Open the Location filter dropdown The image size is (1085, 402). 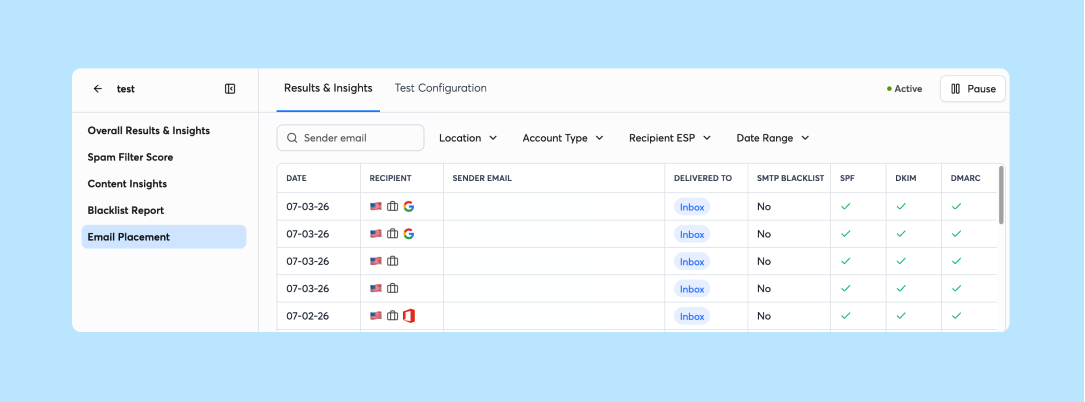click(468, 138)
